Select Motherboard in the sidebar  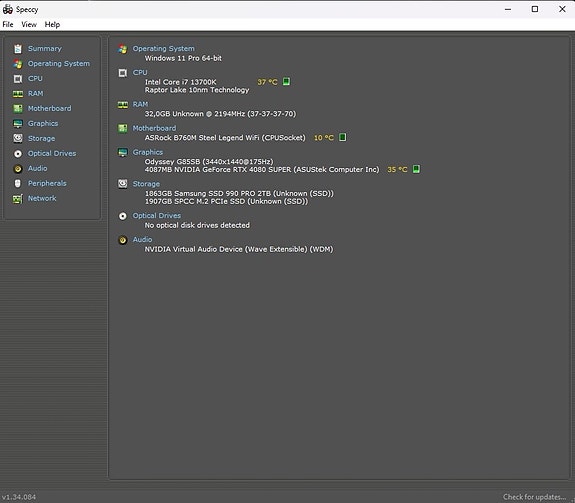coord(50,109)
